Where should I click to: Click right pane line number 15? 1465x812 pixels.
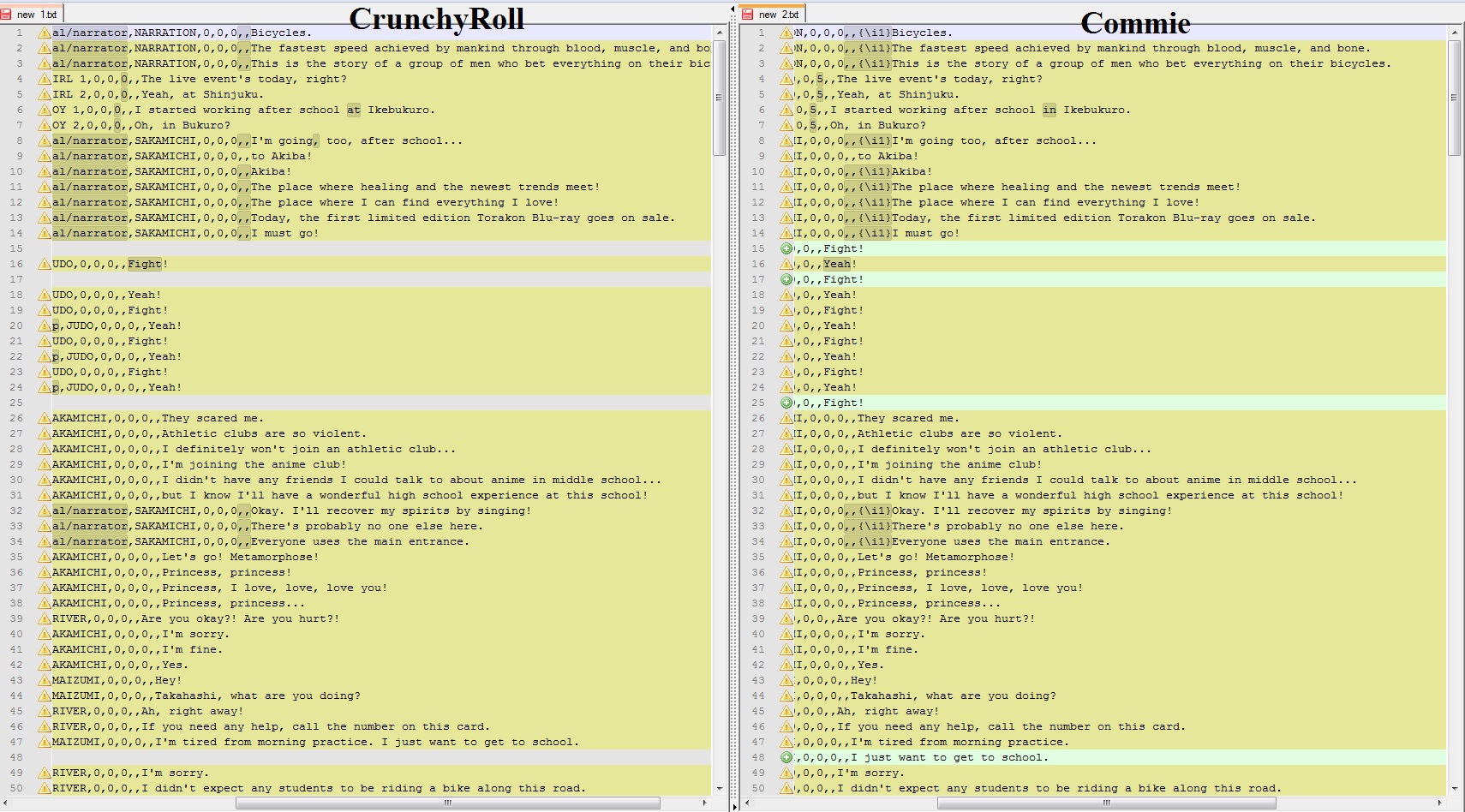tap(758, 248)
